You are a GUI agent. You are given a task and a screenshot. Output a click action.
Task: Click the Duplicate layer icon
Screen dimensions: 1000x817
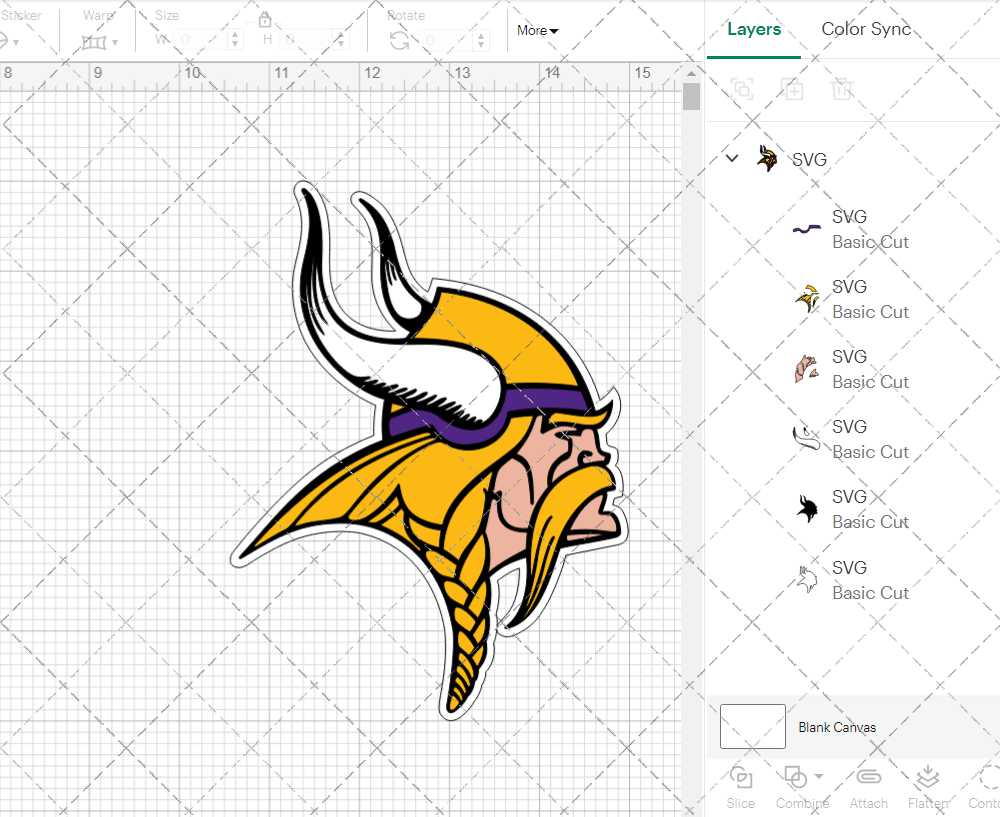[x=793, y=89]
